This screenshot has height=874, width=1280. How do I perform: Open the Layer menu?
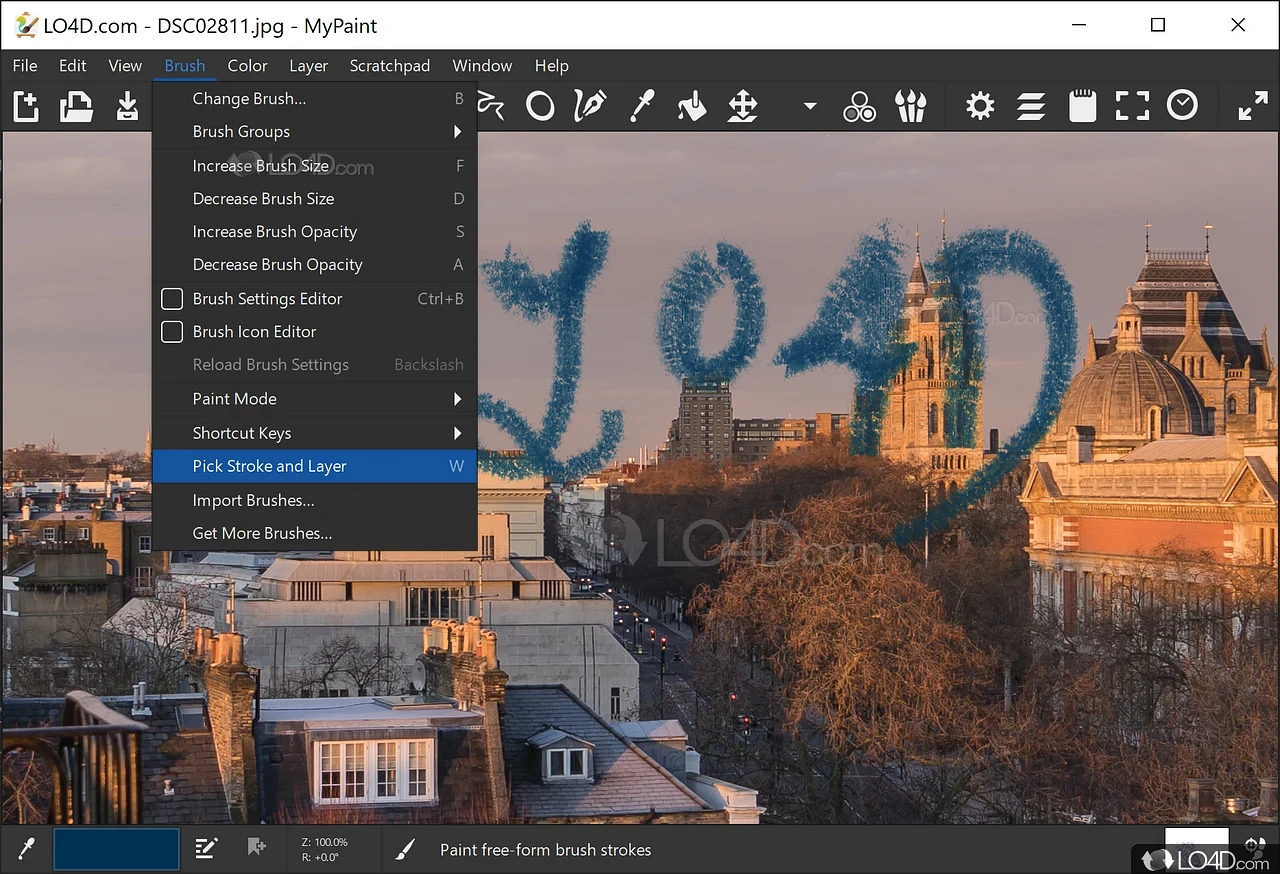(x=308, y=65)
